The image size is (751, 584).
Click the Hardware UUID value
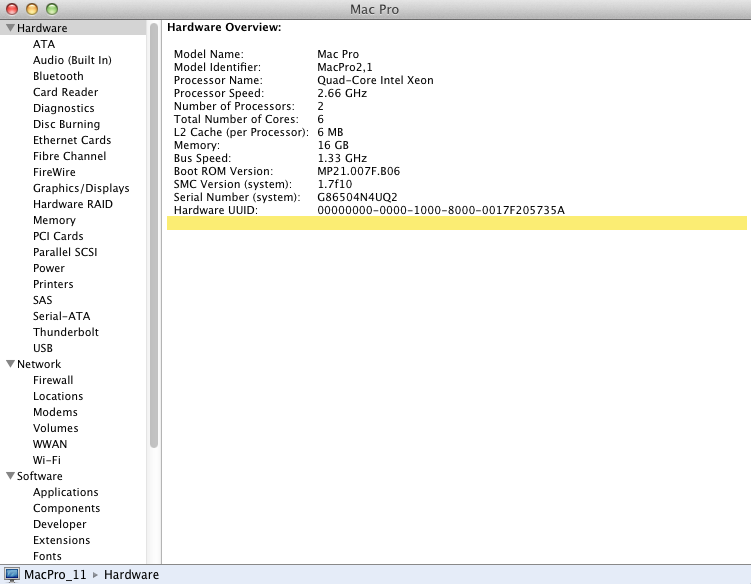coord(441,210)
